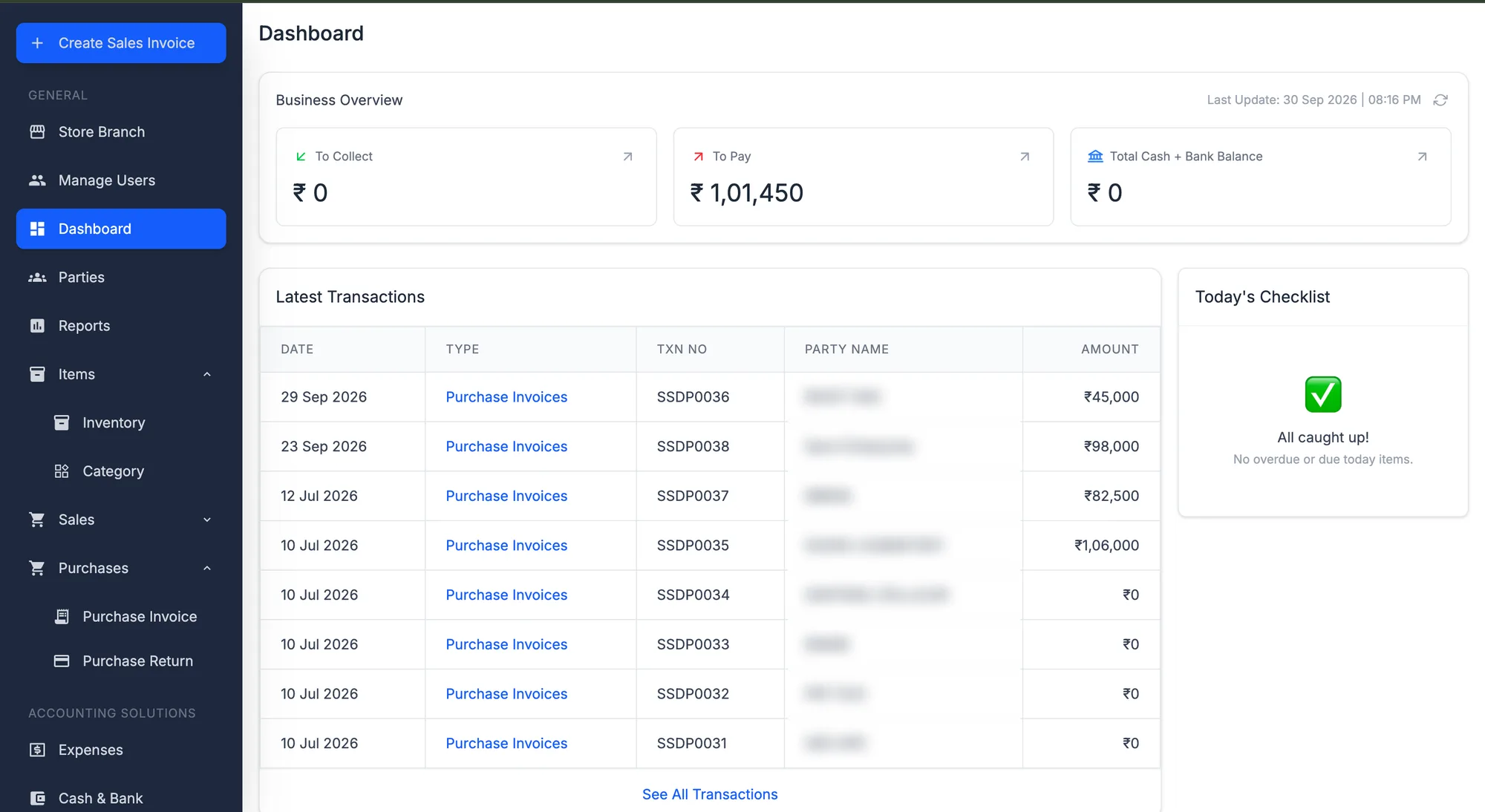This screenshot has height=812, width=1485.
Task: Open To Collect details arrow
Action: [627, 157]
